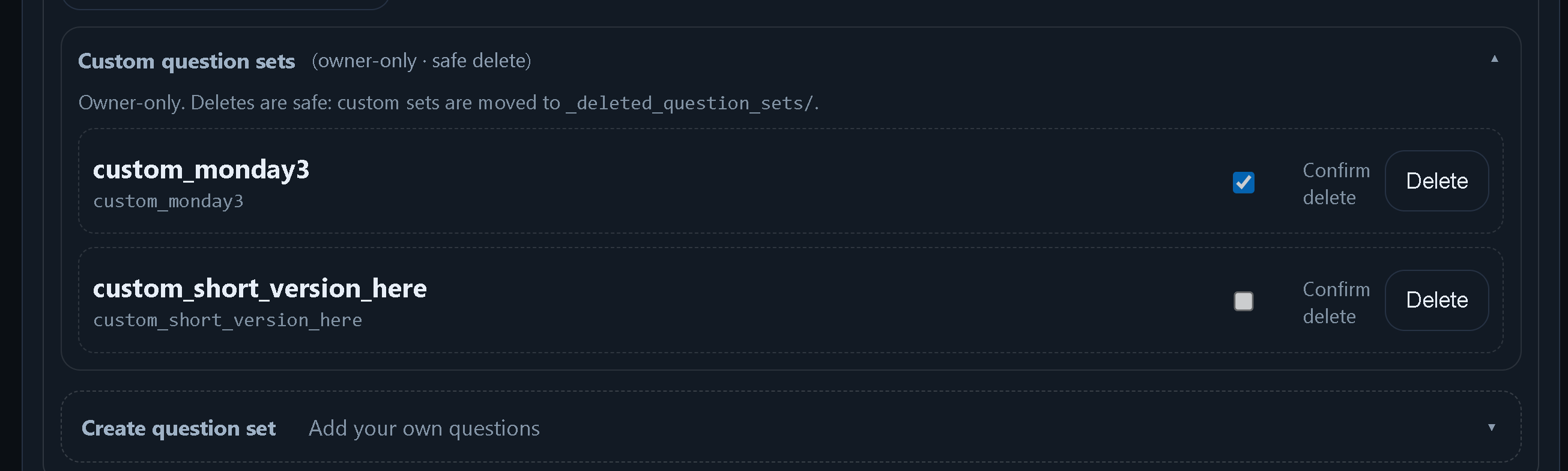The image size is (1568, 471).
Task: Click Confirm delete label beside custom_monday3
Action: (1336, 183)
